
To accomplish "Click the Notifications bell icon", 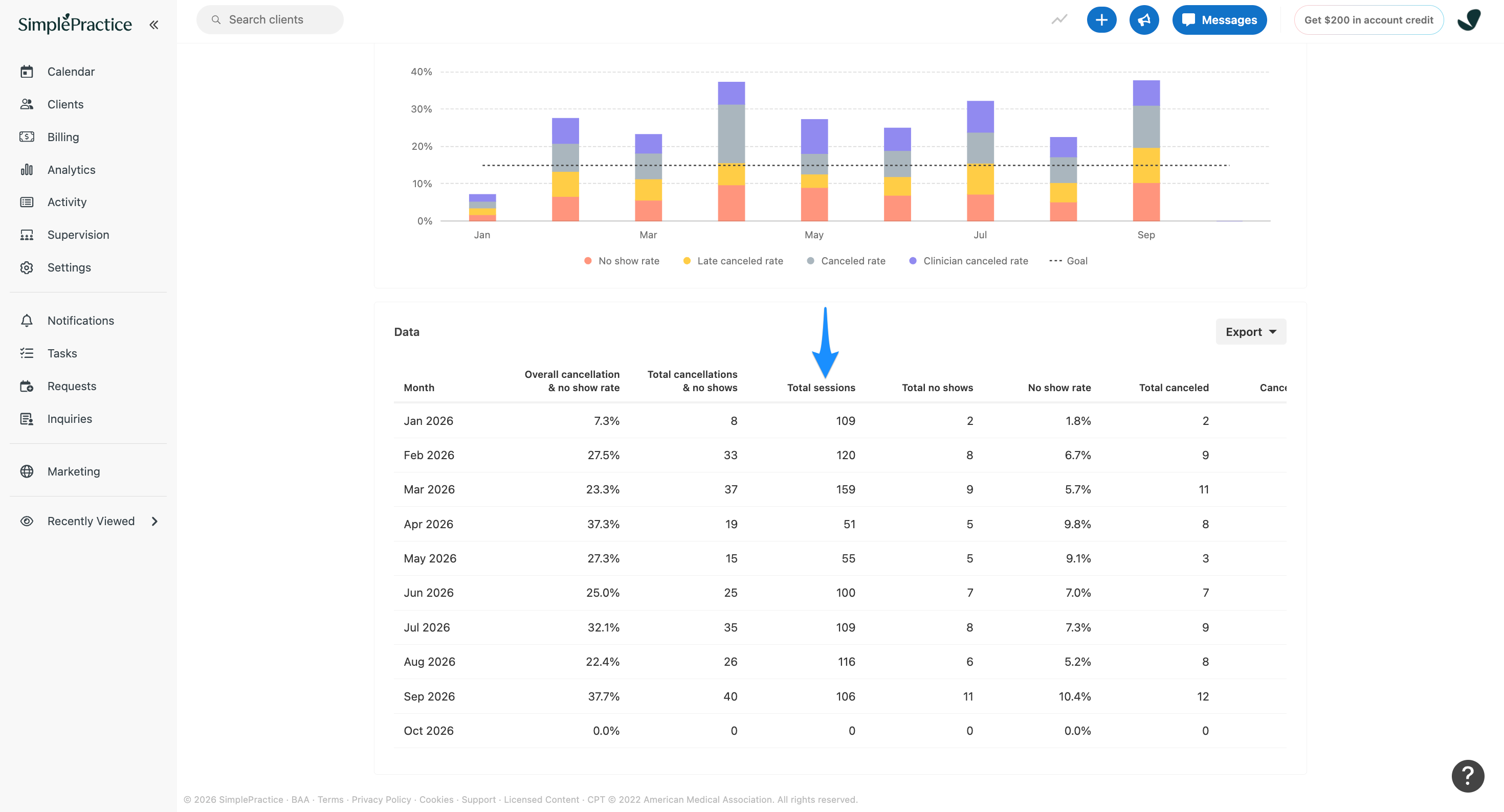I will [27, 321].
